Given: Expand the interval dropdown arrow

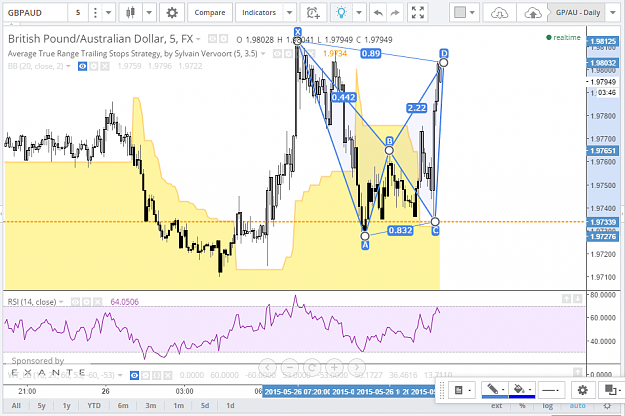Looking at the screenshot, I should [x=108, y=13].
